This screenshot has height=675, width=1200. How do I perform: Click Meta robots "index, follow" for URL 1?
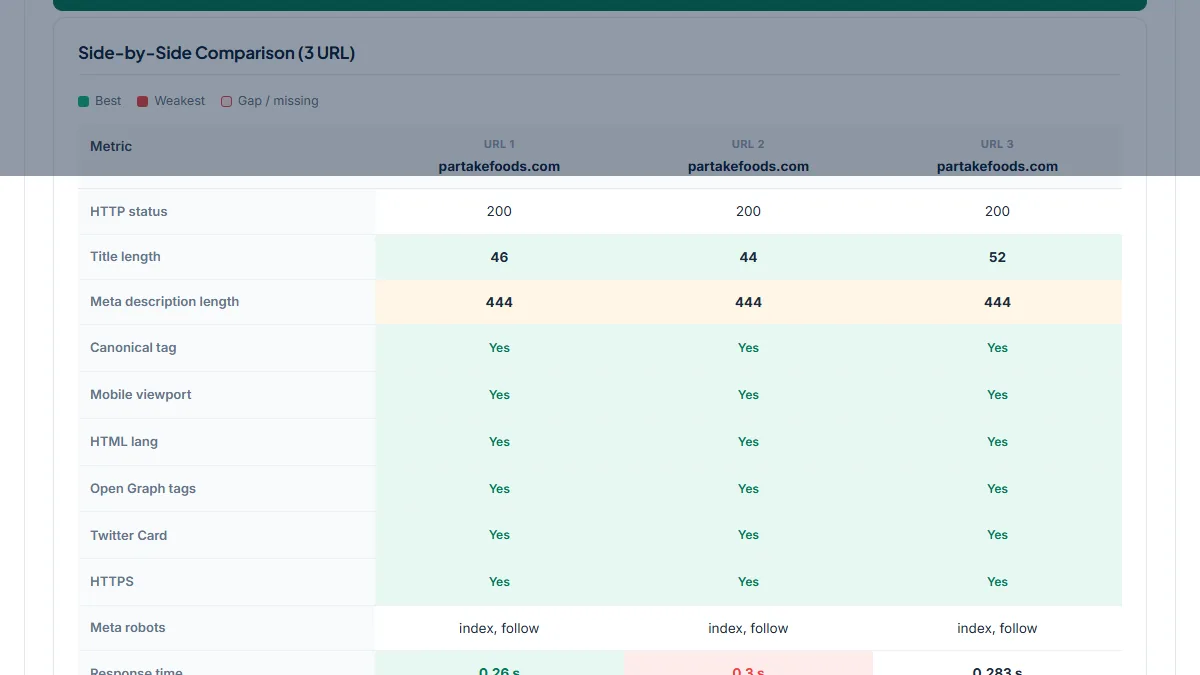pyautogui.click(x=499, y=628)
